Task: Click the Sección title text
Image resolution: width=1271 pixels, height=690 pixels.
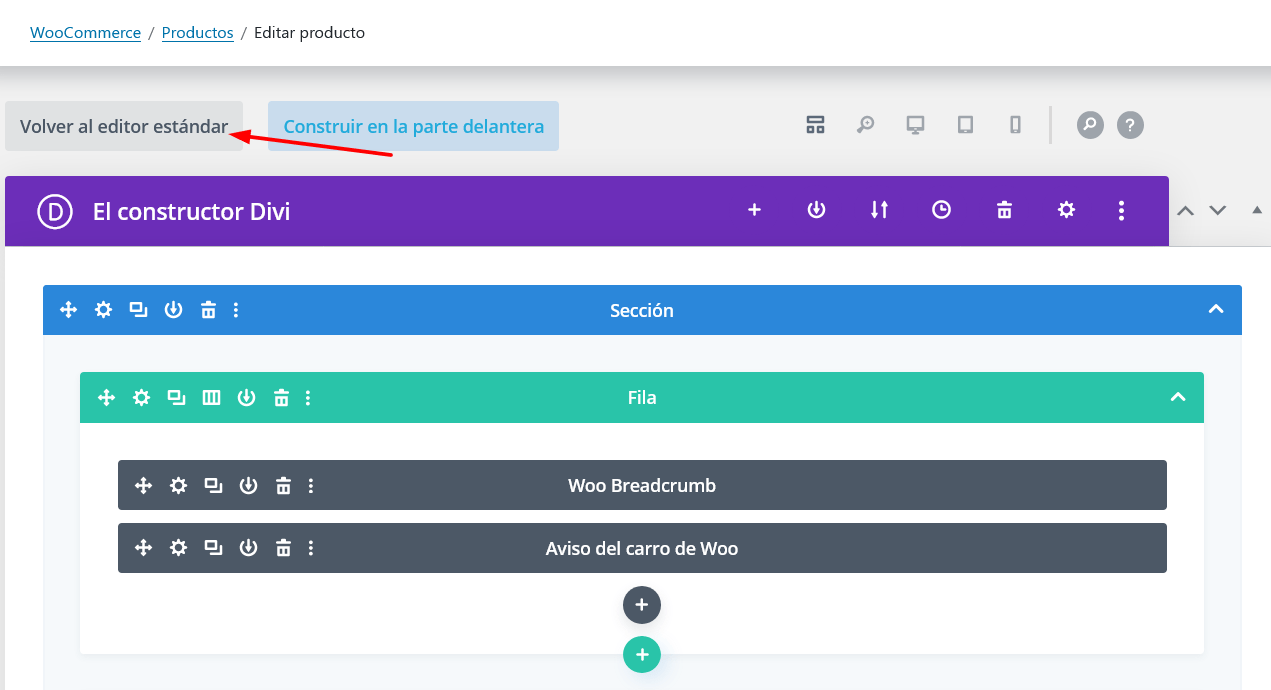Action: (642, 311)
